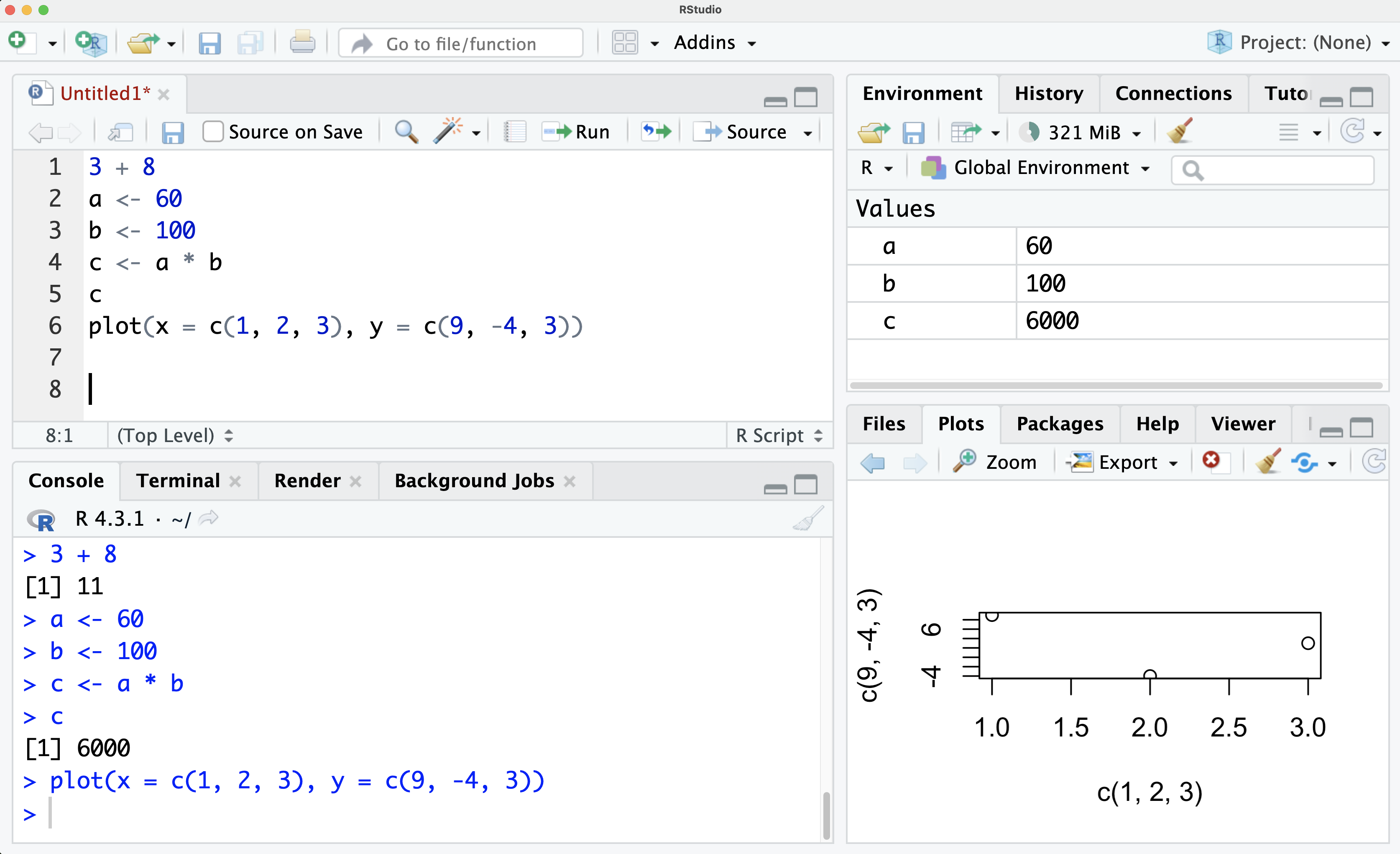The width and height of the screenshot is (1400, 854).
Task: Zoom the plot in a new window
Action: tap(995, 462)
